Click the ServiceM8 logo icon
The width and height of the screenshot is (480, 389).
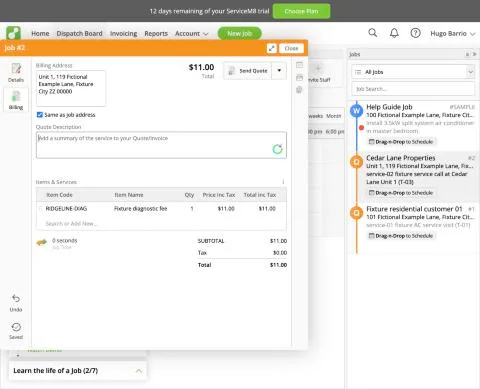click(x=13, y=33)
